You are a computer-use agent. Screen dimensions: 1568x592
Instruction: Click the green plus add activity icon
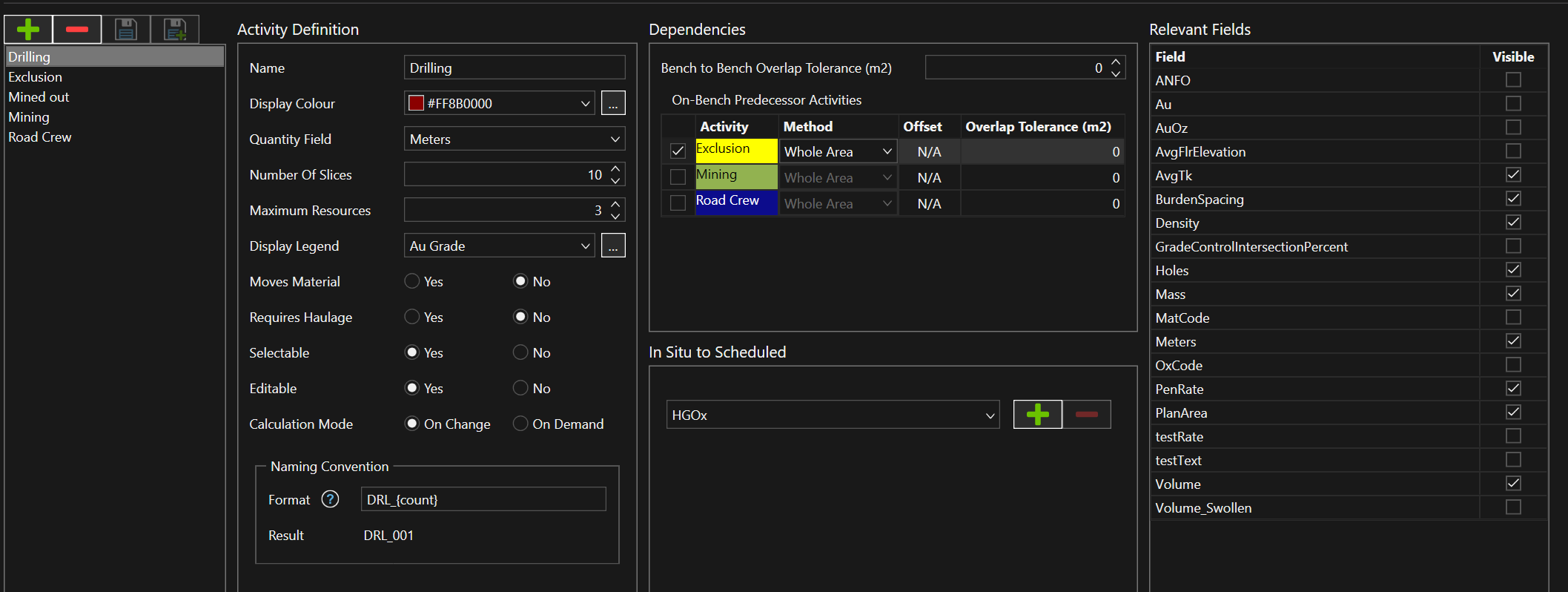tap(28, 30)
